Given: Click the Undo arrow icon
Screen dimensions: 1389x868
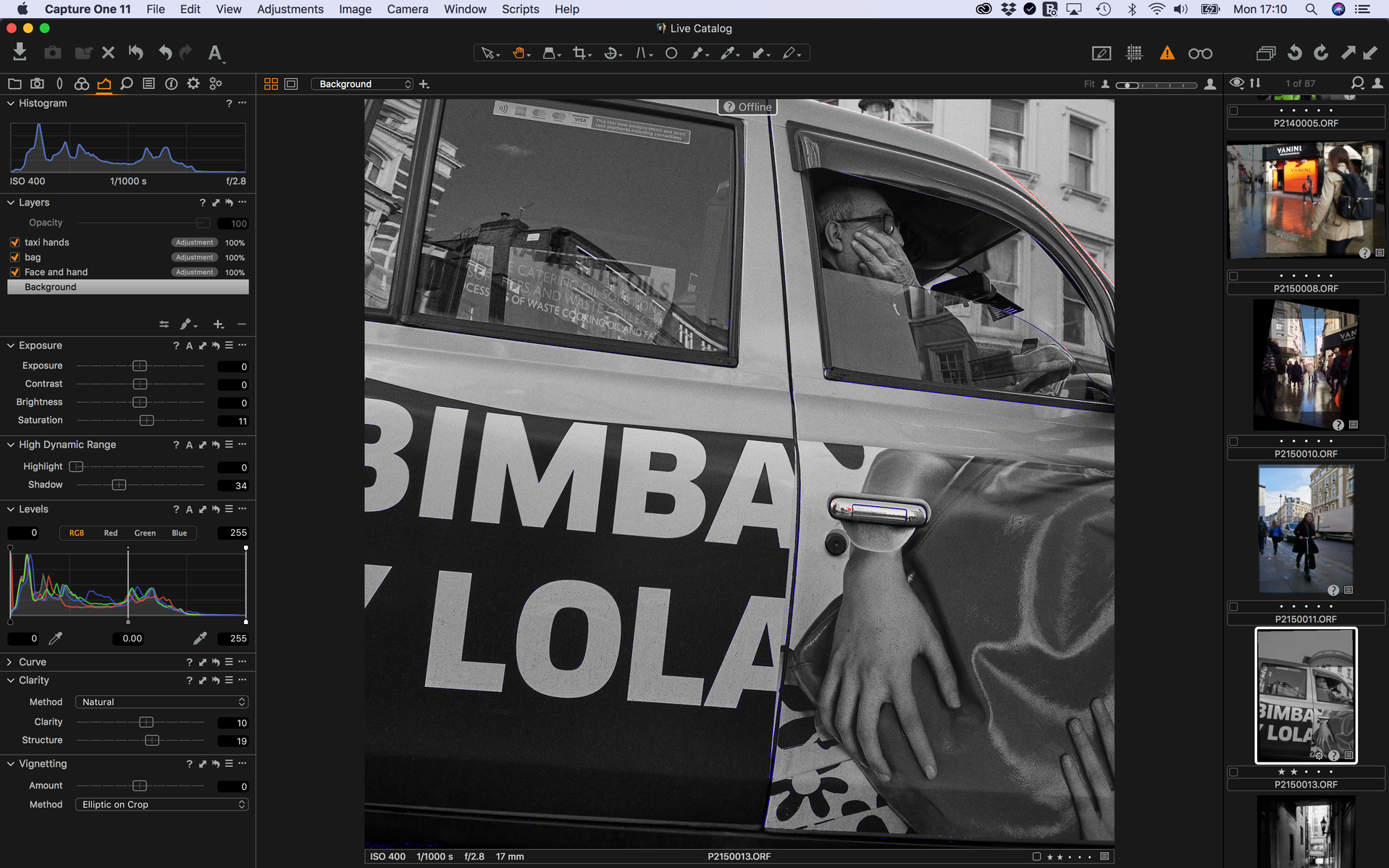Looking at the screenshot, I should [x=165, y=53].
